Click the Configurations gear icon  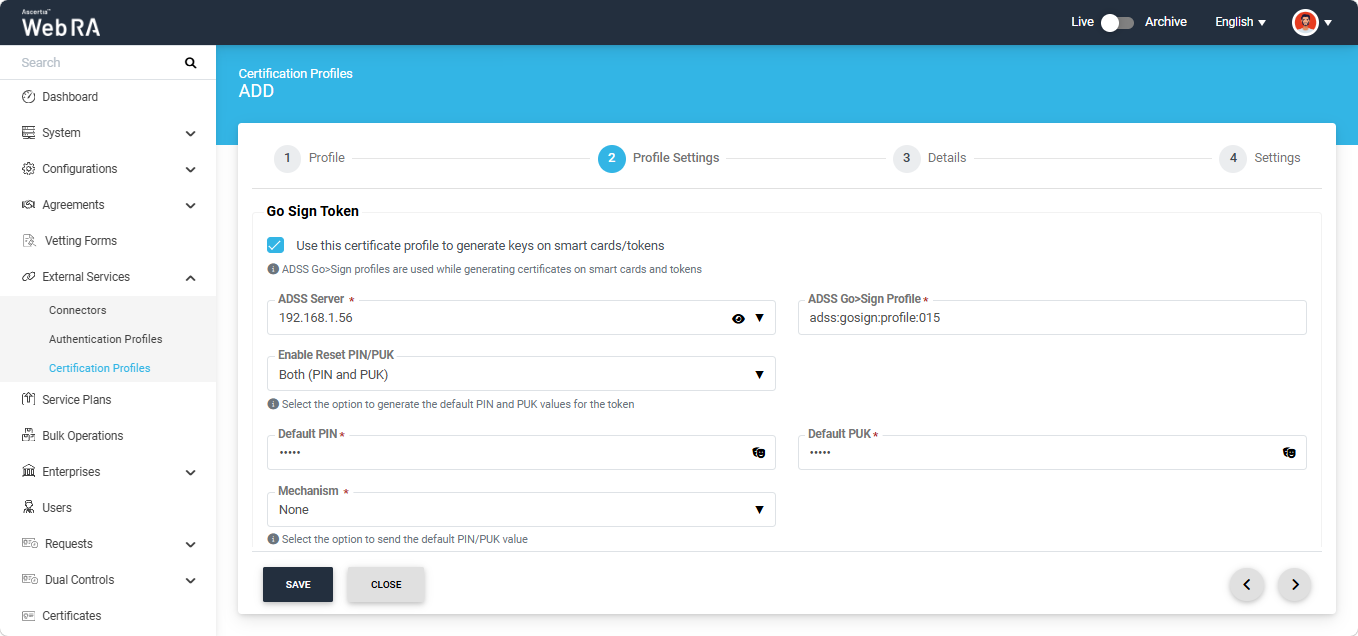click(28, 169)
